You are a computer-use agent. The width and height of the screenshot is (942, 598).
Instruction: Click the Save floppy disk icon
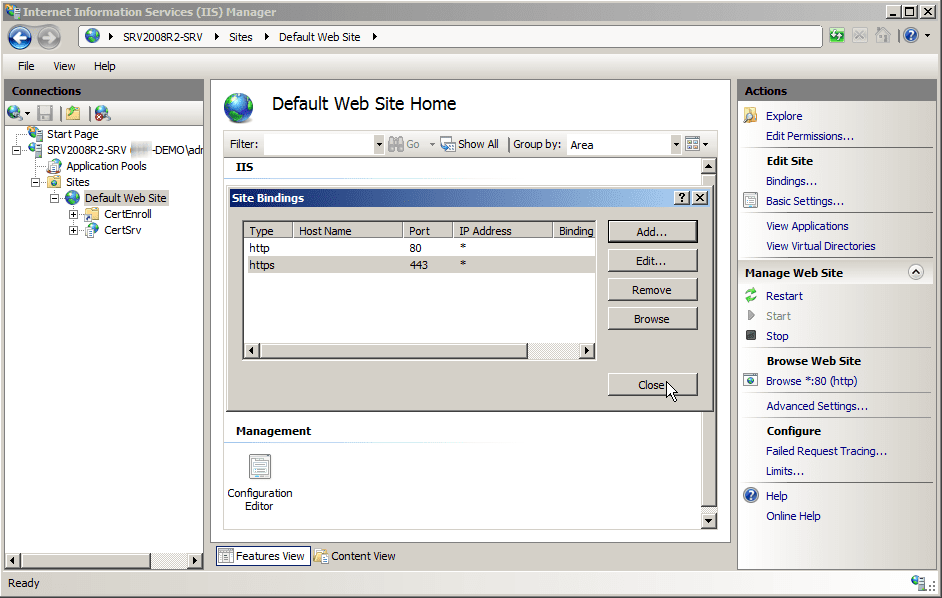pyautogui.click(x=45, y=113)
